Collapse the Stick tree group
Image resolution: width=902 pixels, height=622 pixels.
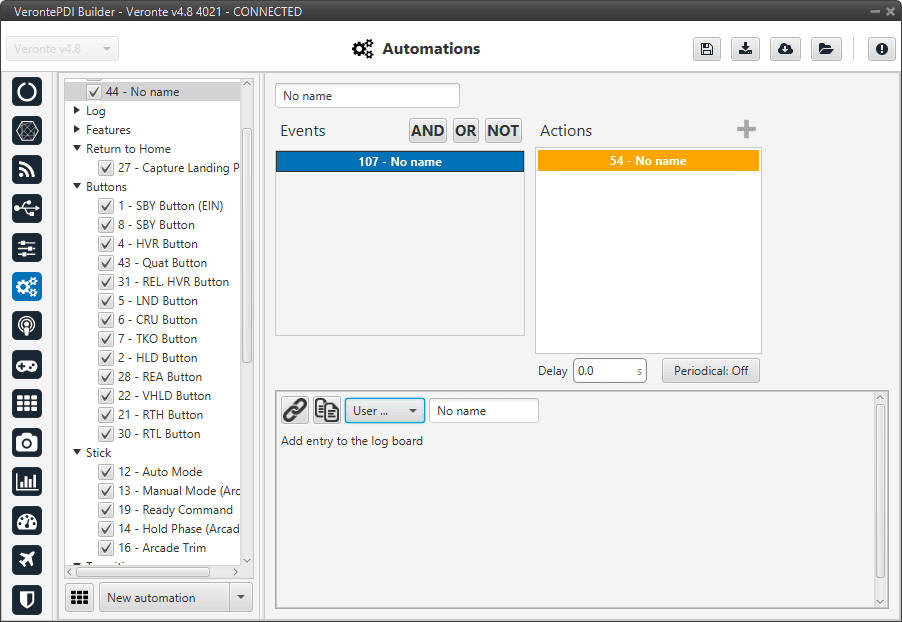77,452
